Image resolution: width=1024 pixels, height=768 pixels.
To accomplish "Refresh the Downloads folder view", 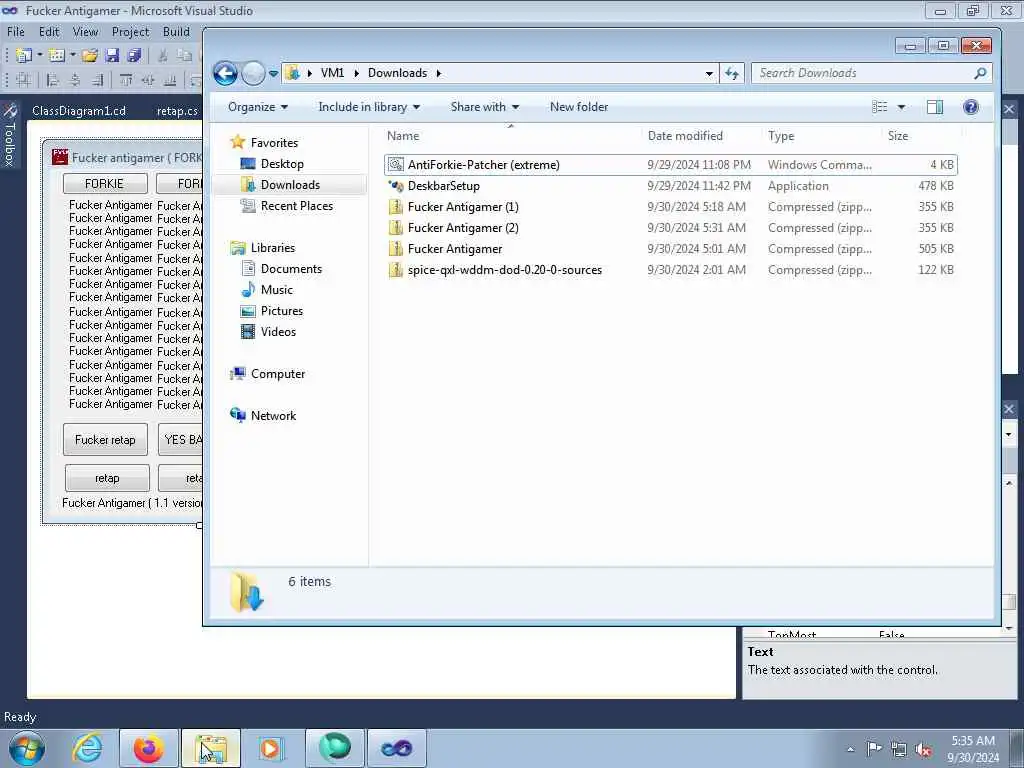I will coord(732,73).
